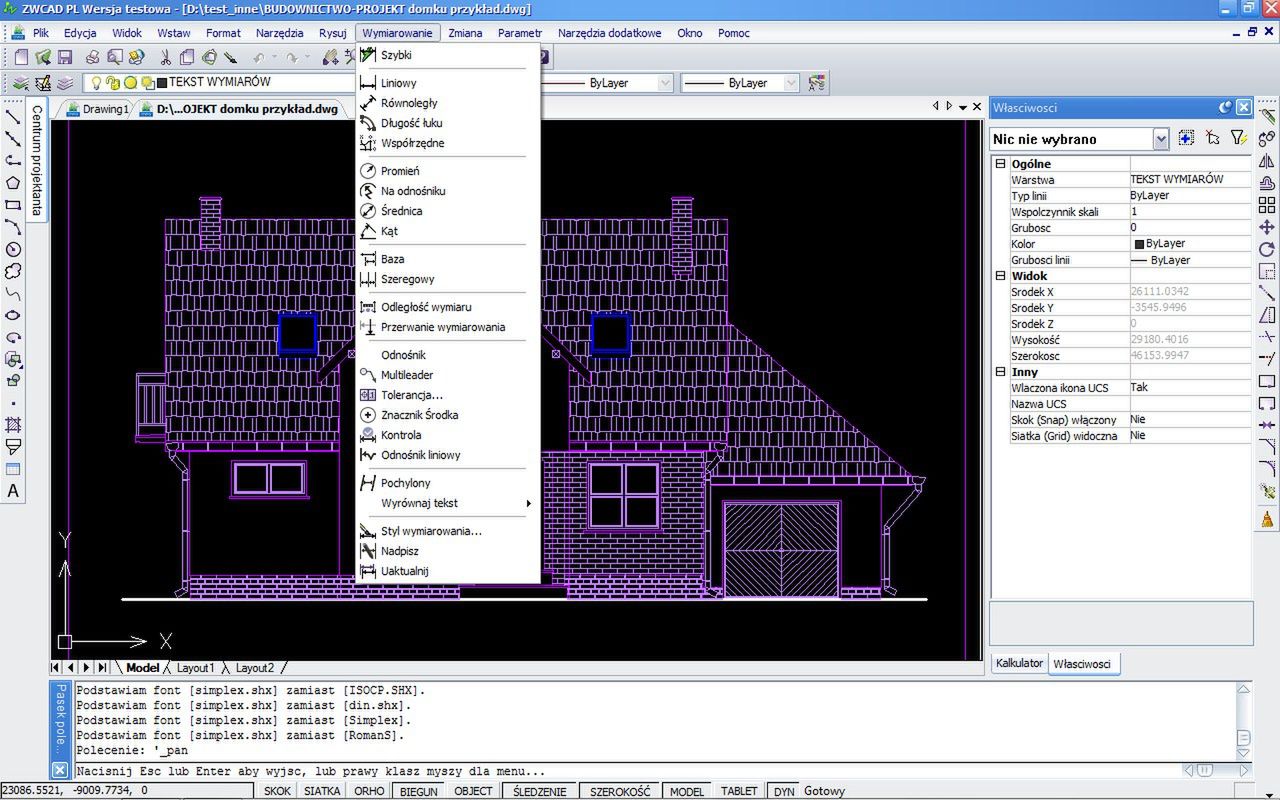Save drawing with the floppy disk icon
The image size is (1280, 800).
click(x=65, y=58)
